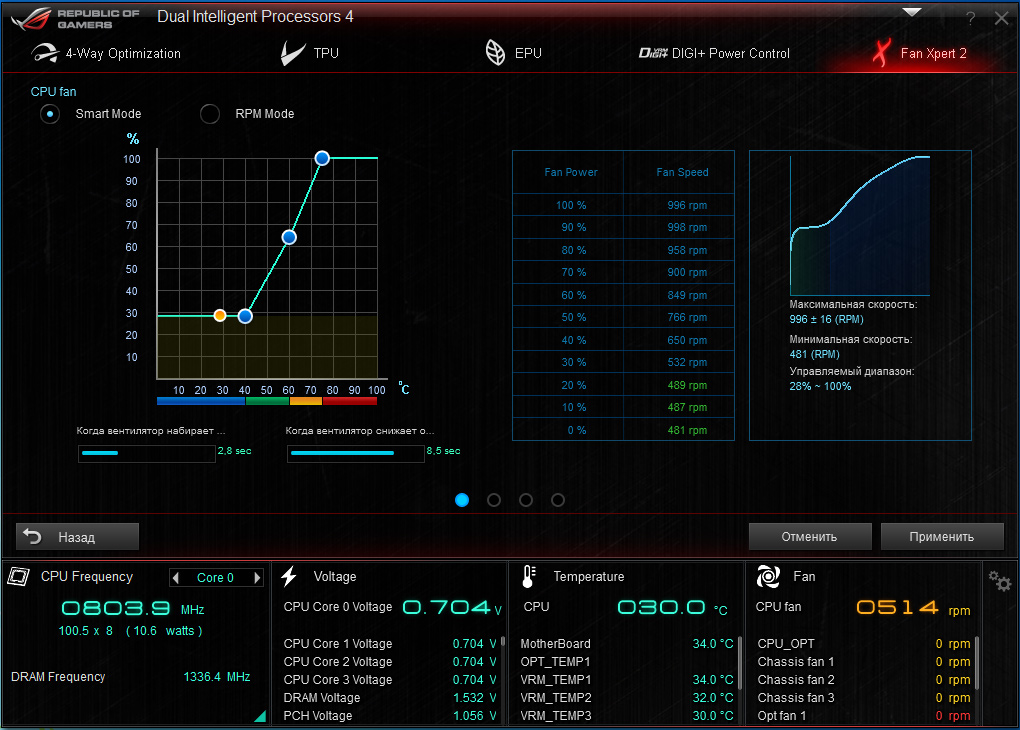
Task: Select the middle blue curve point at 65%
Action: 289,237
